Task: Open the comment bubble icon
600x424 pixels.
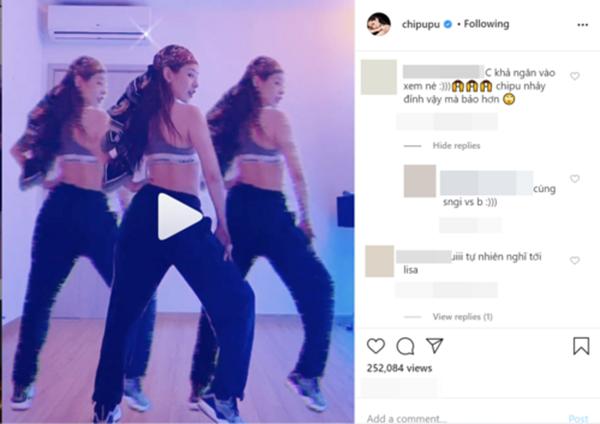Action: point(405,346)
